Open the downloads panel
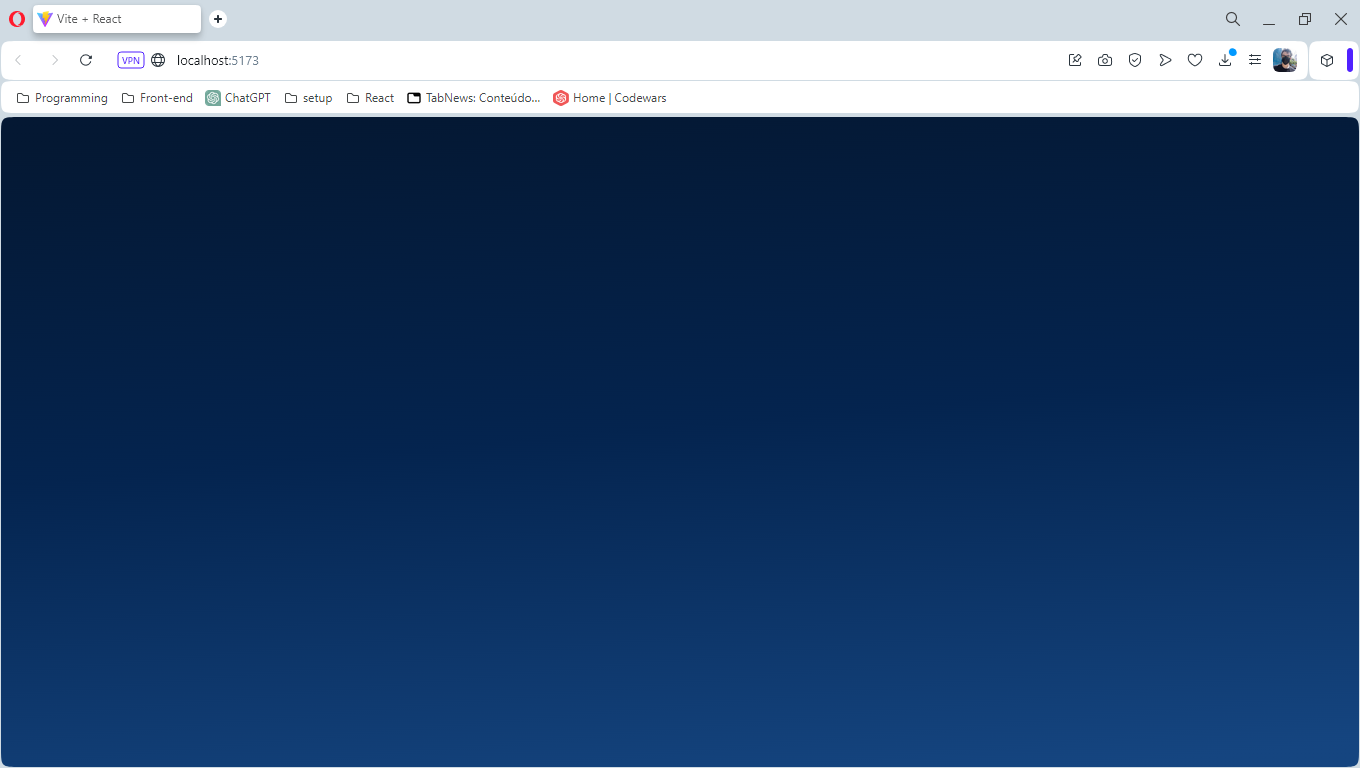The height and width of the screenshot is (768, 1360). [1225, 60]
